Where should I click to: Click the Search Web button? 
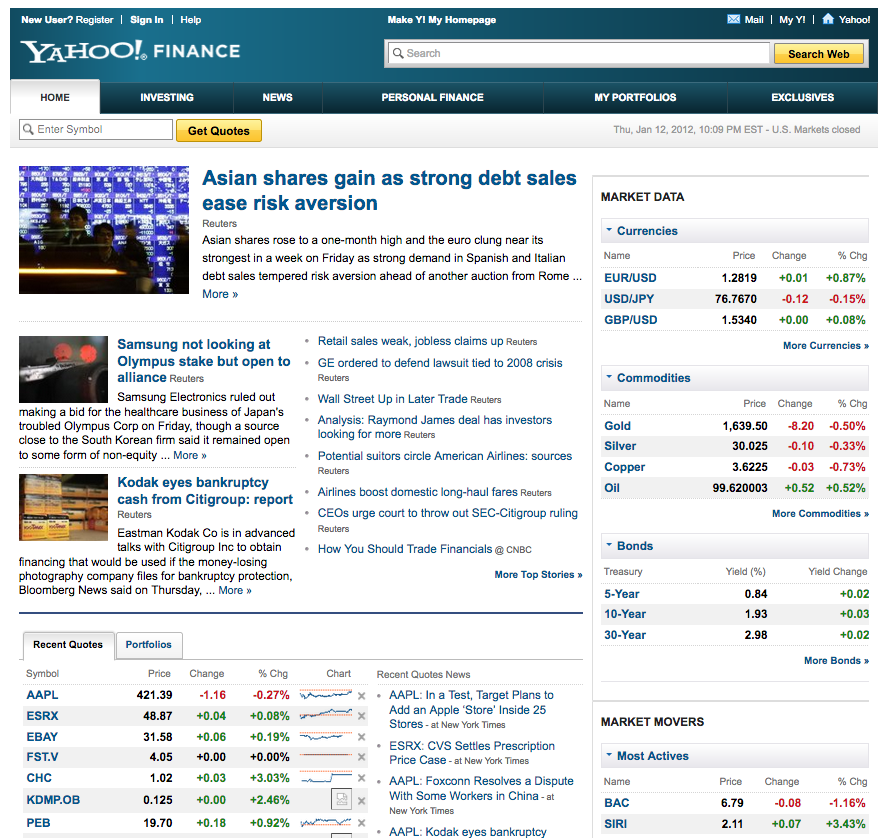pos(819,54)
